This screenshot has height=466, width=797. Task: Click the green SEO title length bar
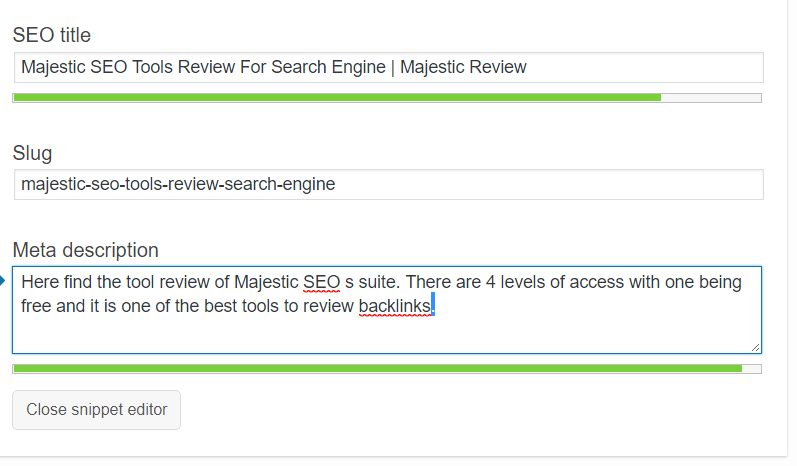[337, 98]
